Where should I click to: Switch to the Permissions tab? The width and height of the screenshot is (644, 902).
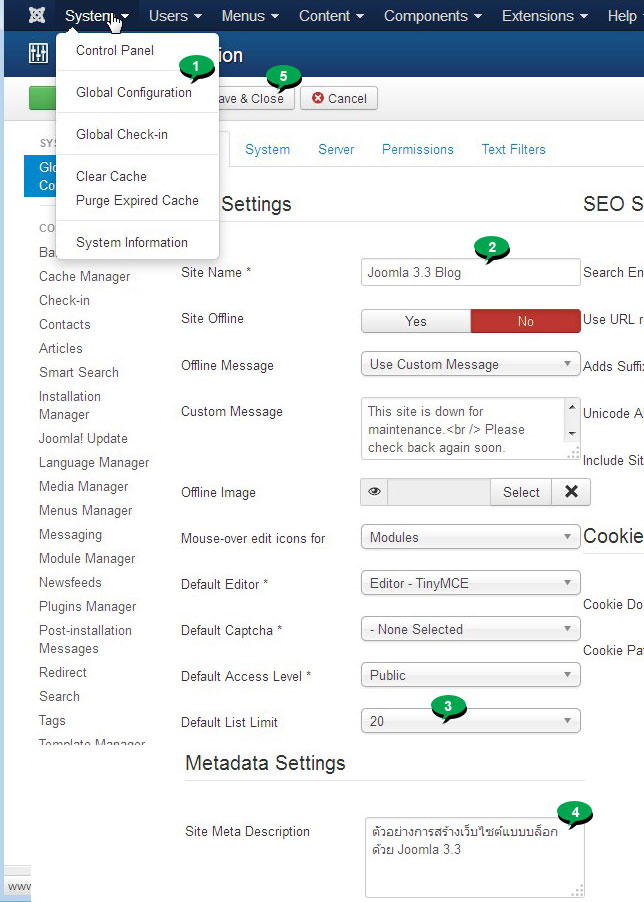click(418, 150)
